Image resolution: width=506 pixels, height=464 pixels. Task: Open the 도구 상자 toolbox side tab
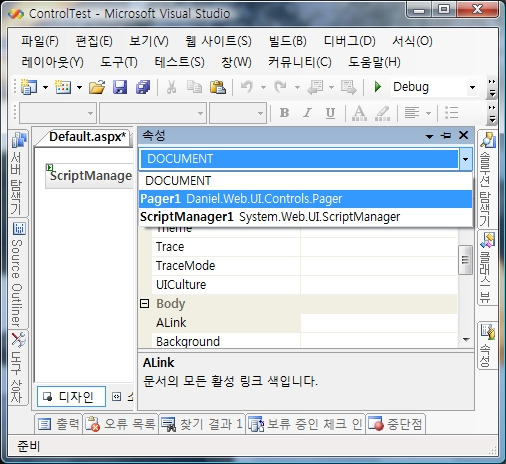coord(18,368)
